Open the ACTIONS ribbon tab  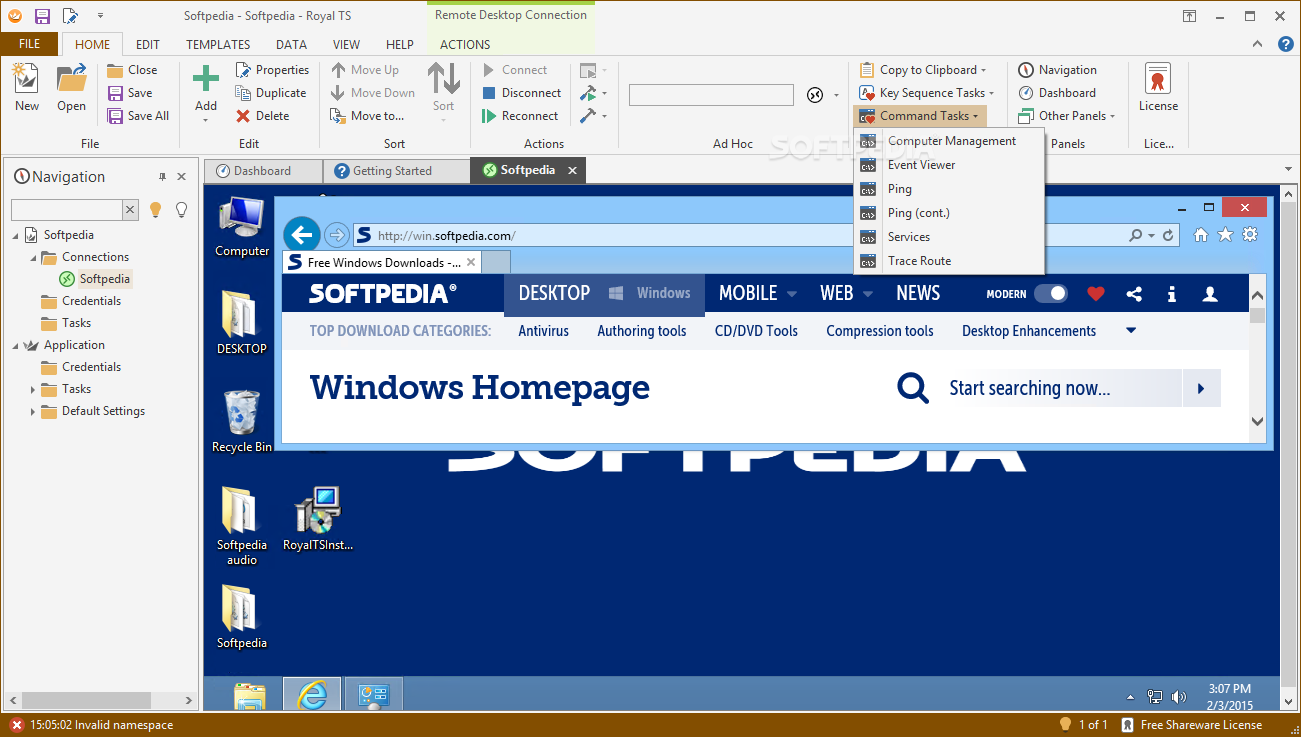click(x=465, y=44)
